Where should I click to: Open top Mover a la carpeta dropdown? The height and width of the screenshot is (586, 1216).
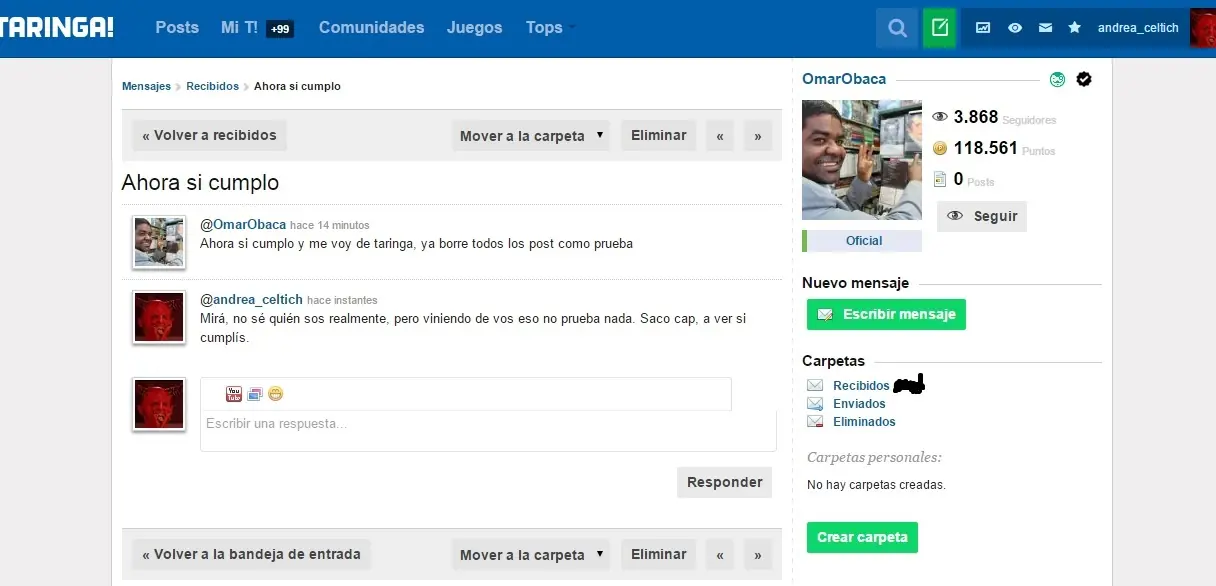[530, 136]
